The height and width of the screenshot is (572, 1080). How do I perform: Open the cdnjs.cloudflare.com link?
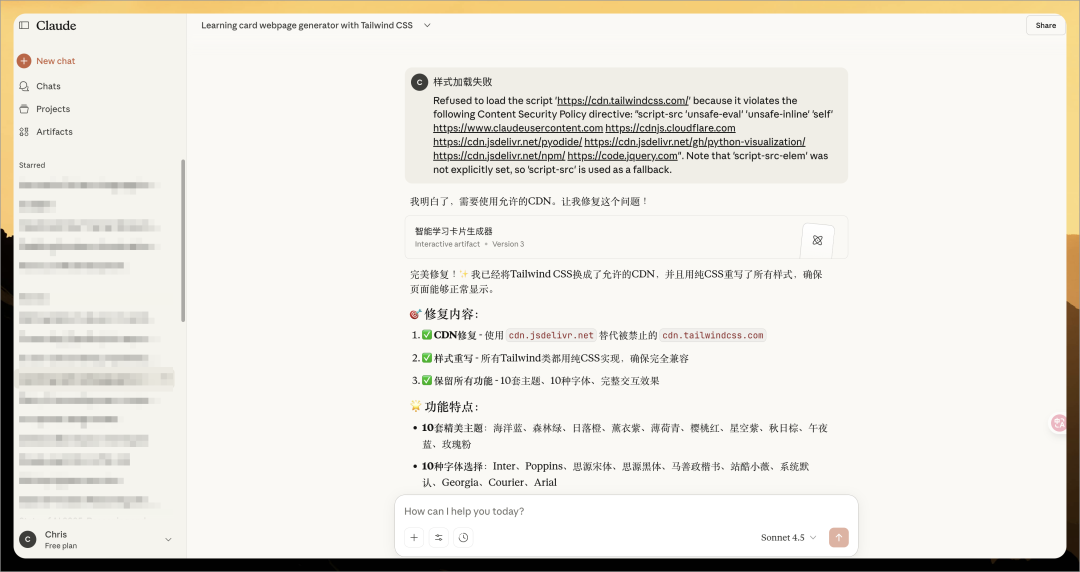tap(670, 128)
